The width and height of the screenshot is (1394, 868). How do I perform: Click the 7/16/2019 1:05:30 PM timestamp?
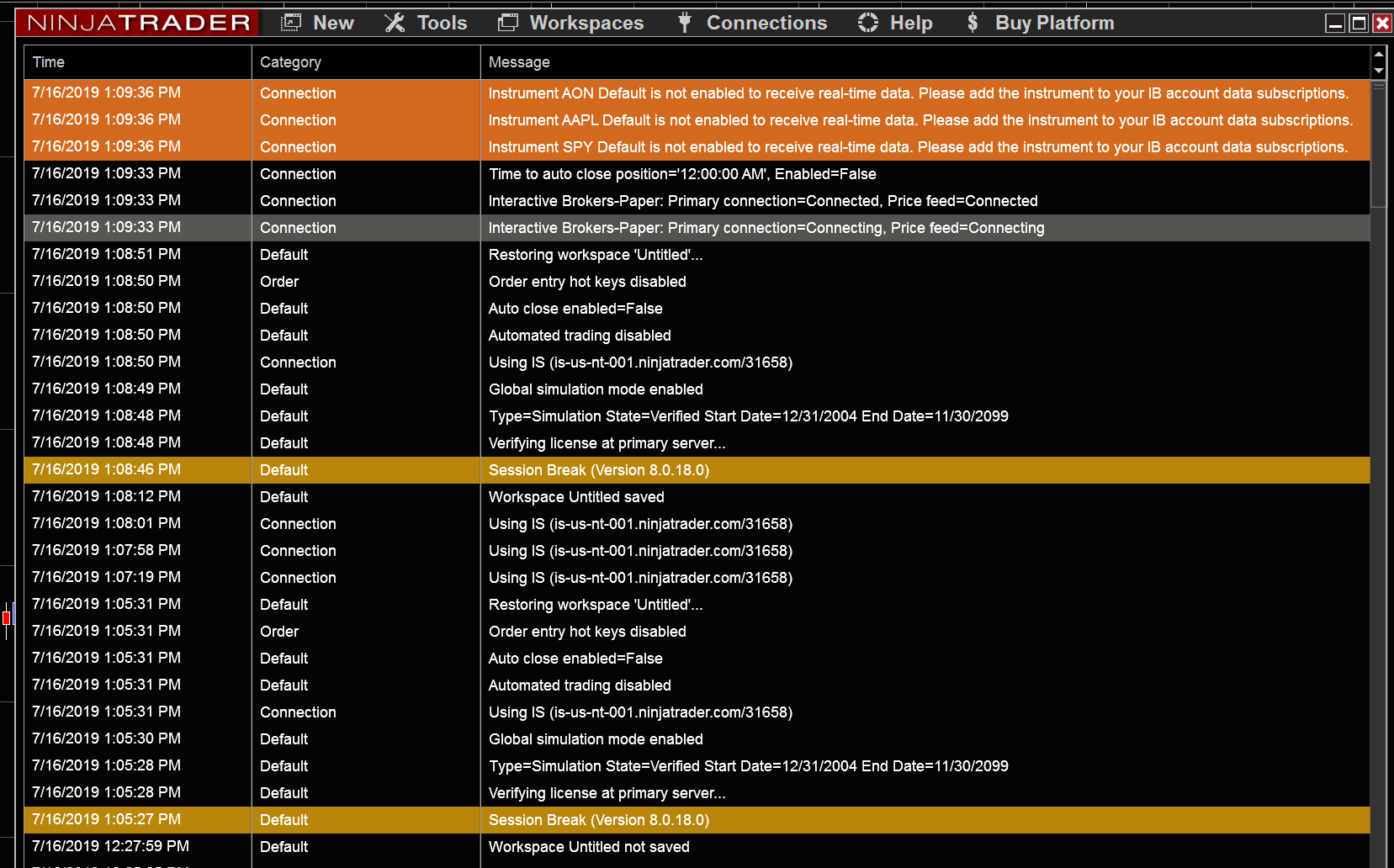(x=106, y=738)
